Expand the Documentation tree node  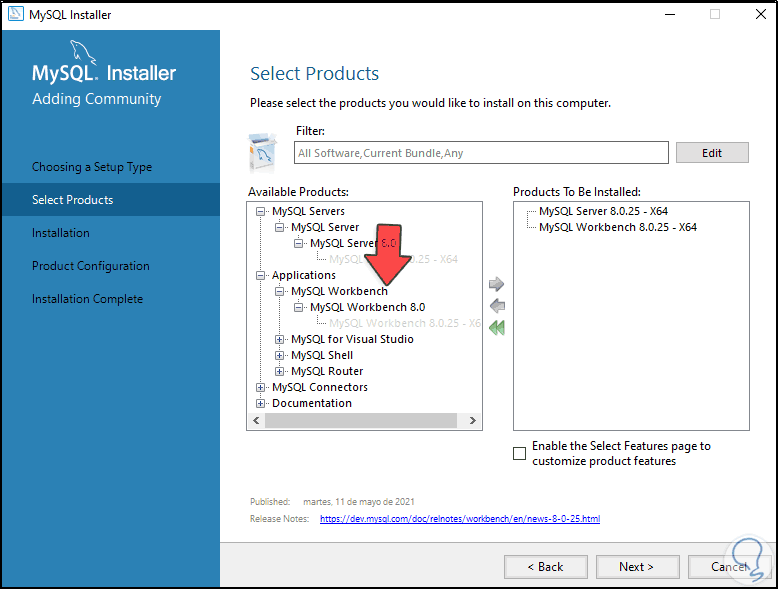click(x=261, y=403)
